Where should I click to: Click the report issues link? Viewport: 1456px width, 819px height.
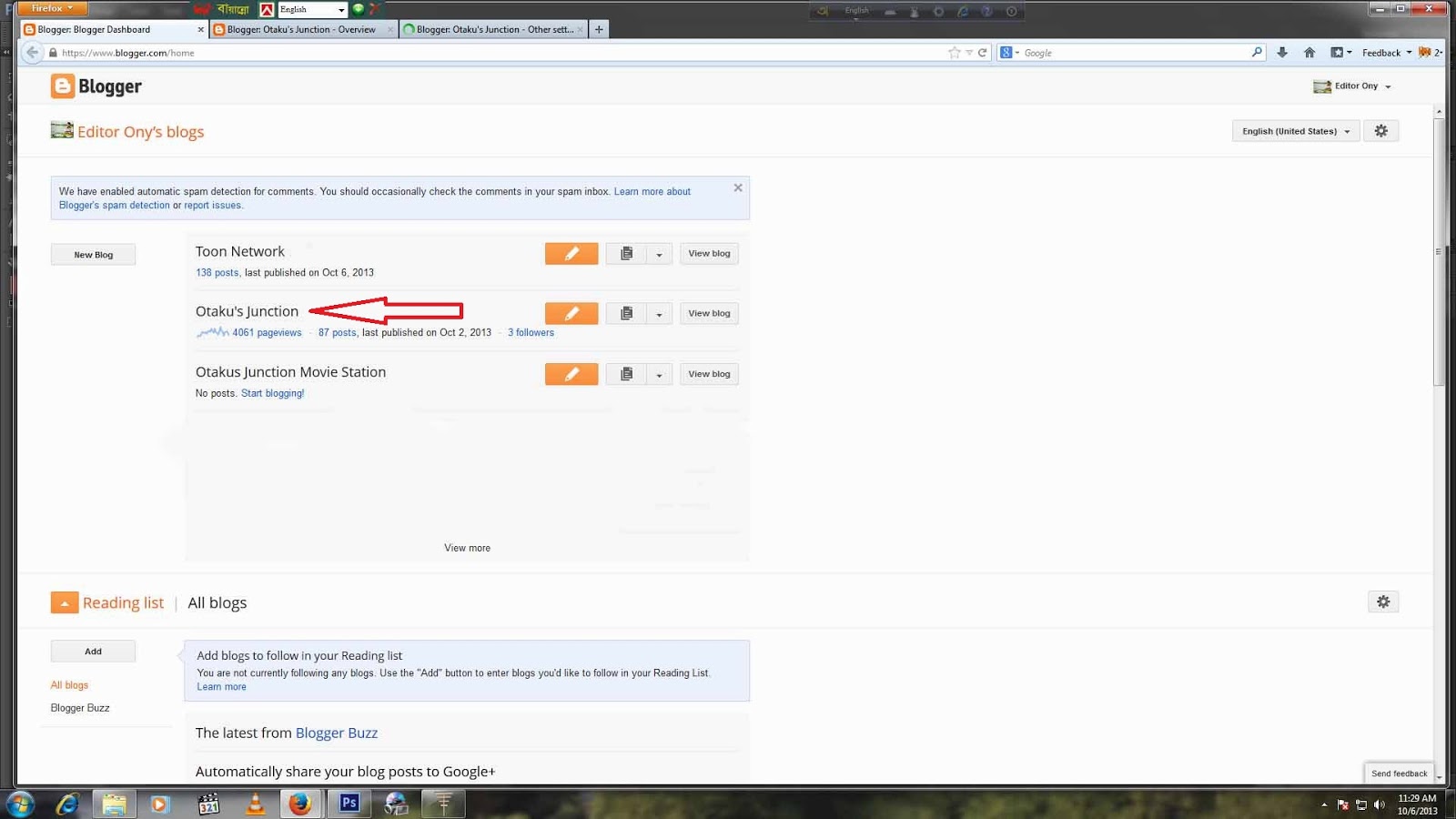click(212, 206)
